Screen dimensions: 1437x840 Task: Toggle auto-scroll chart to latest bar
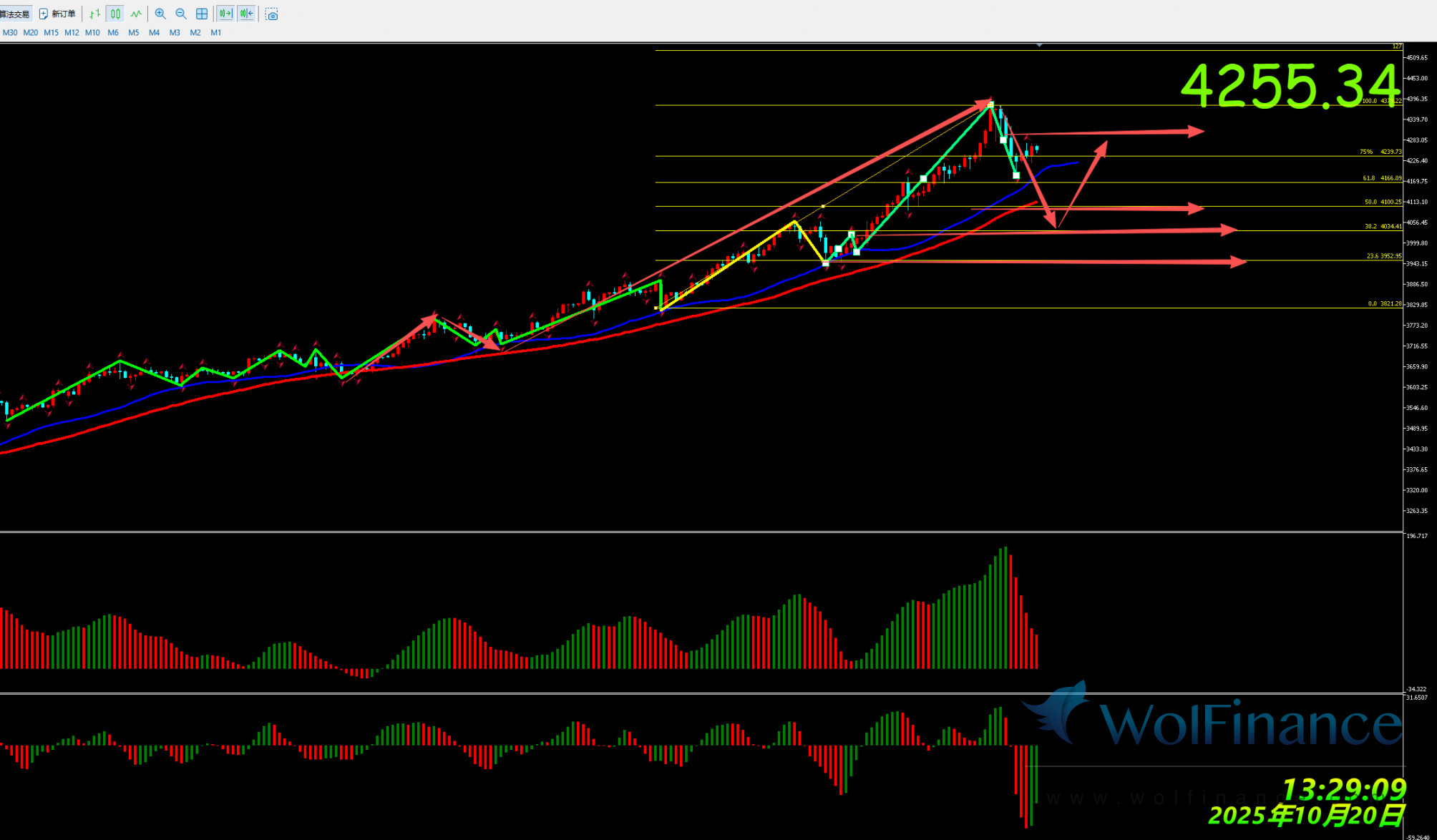[226, 14]
